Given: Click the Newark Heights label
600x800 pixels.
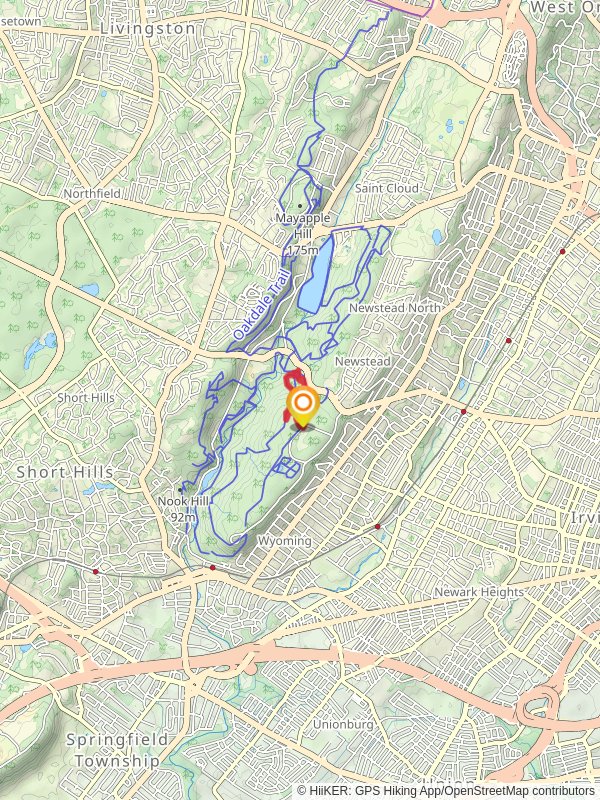Looking at the screenshot, I should point(479,592).
